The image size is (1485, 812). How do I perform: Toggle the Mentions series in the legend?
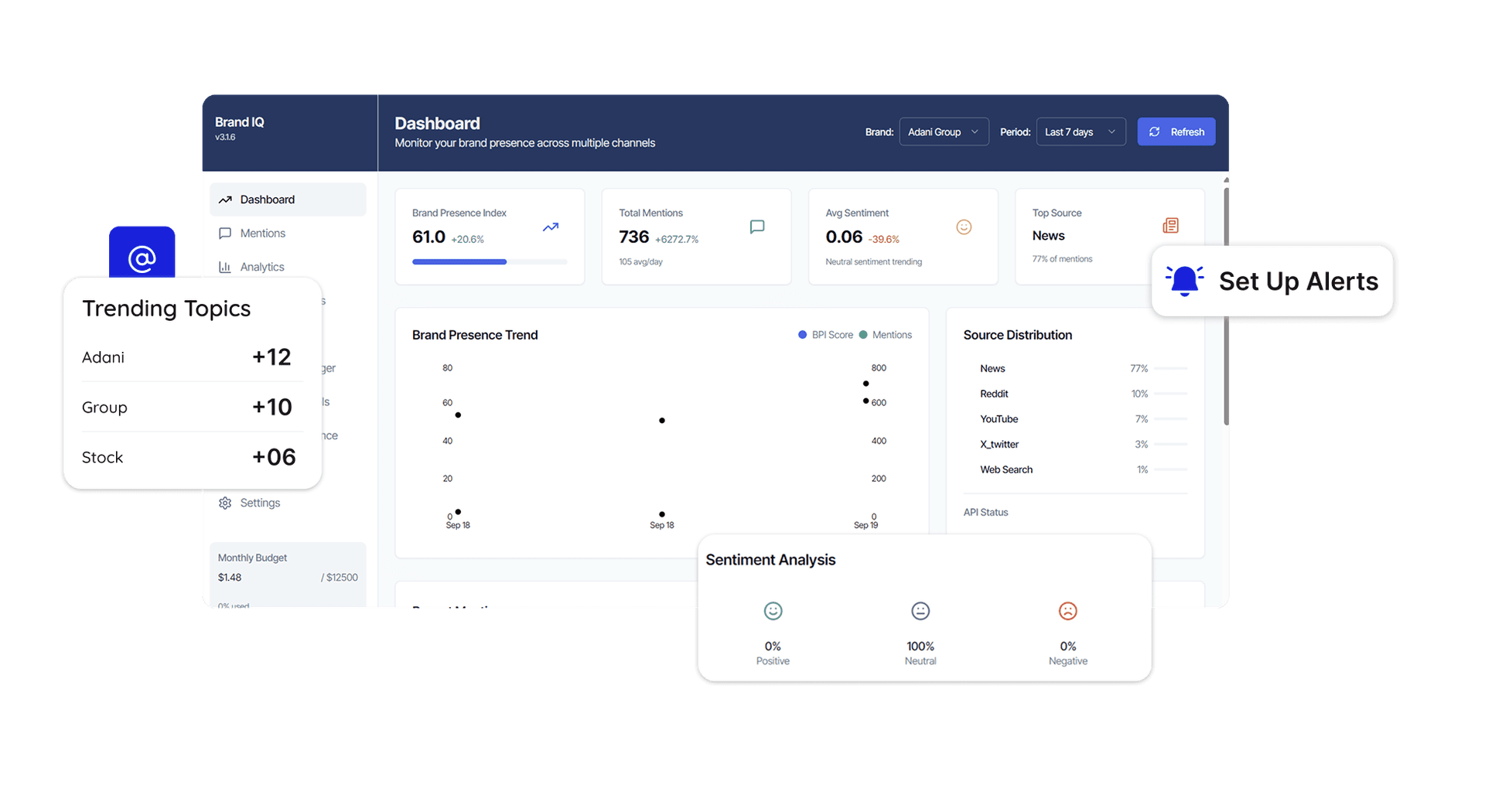886,335
